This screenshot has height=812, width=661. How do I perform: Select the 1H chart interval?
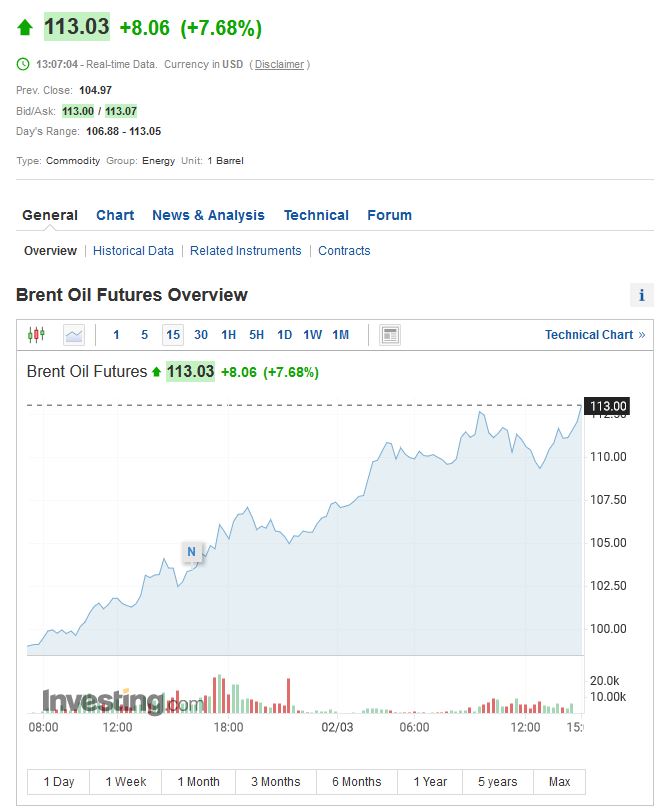[x=229, y=335]
